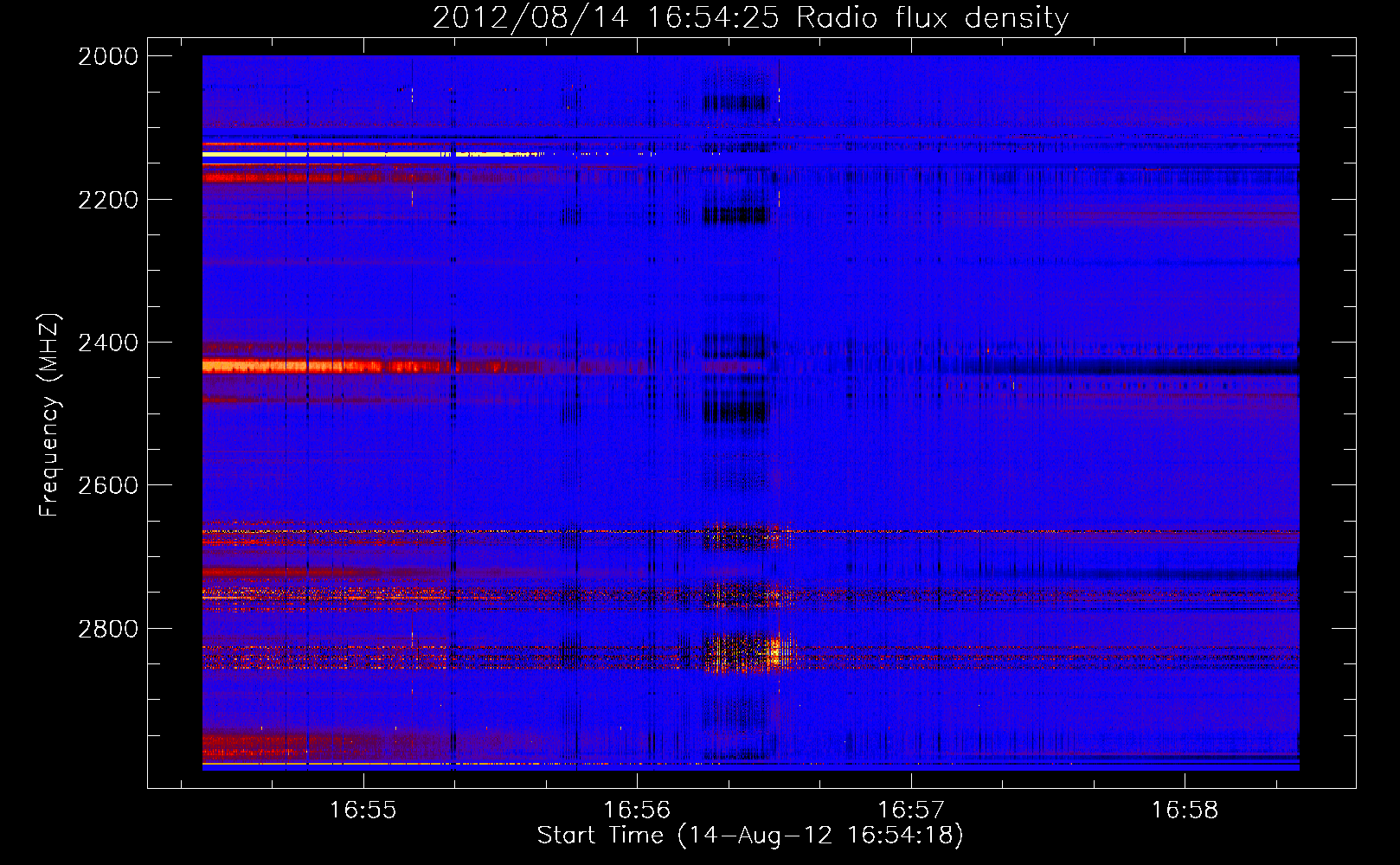Viewport: 1400px width, 865px height.
Task: Click the '2400' frequency axis label
Action: [x=108, y=343]
